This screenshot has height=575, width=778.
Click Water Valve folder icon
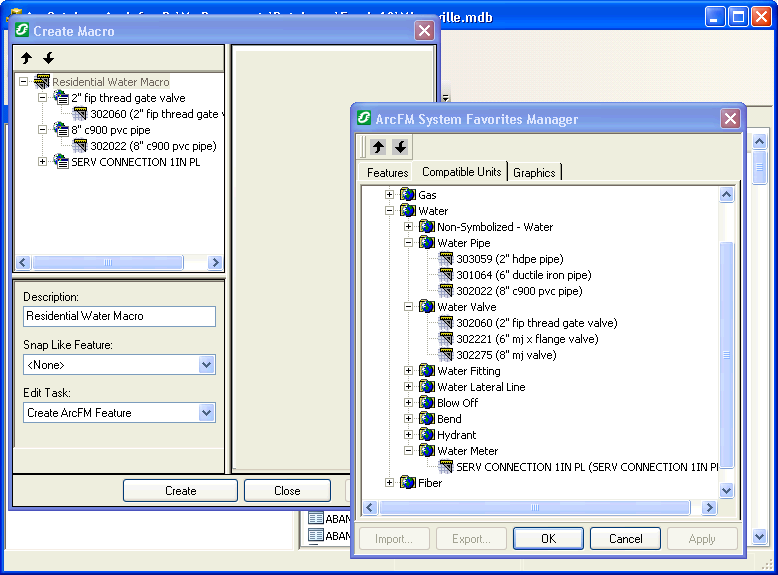[x=427, y=307]
